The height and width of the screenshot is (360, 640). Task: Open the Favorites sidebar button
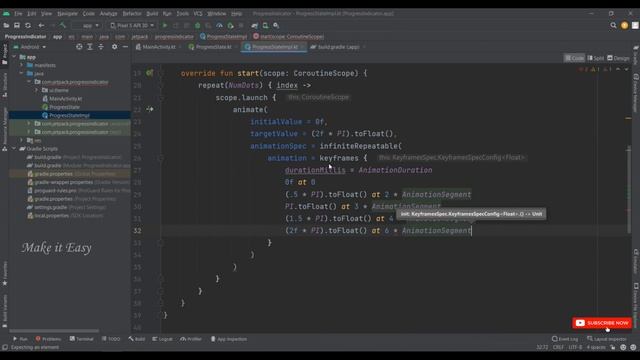coord(4,273)
